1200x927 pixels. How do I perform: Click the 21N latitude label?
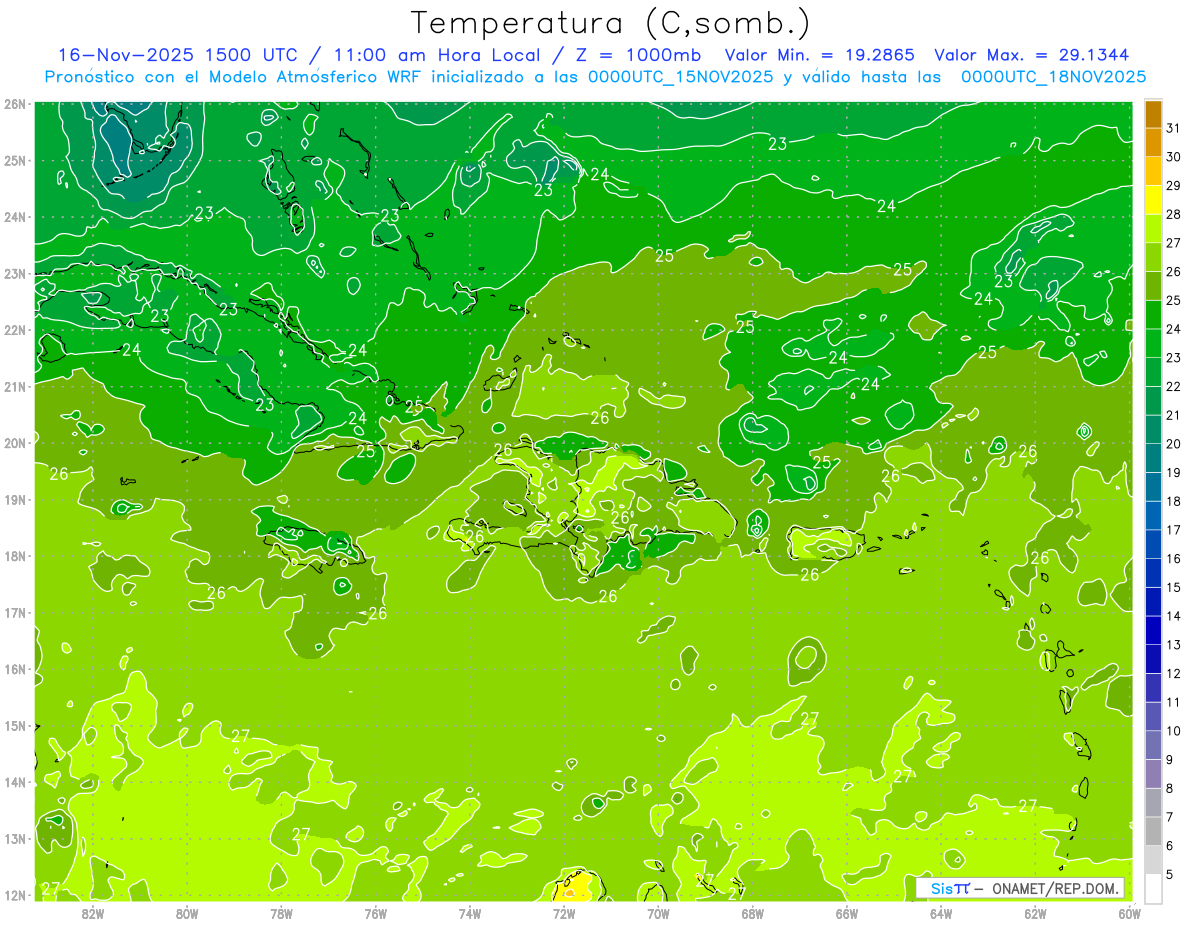coord(15,386)
